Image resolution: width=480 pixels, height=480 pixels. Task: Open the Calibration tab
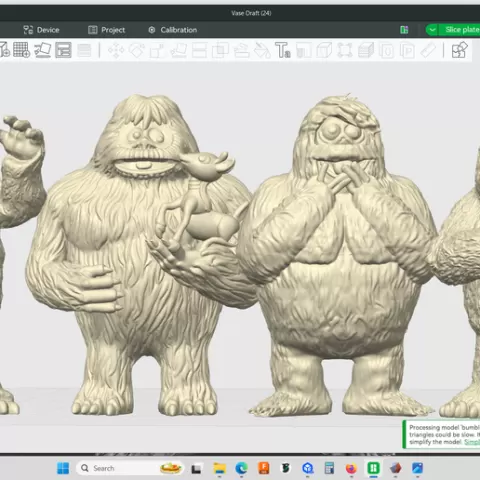[x=172, y=30]
